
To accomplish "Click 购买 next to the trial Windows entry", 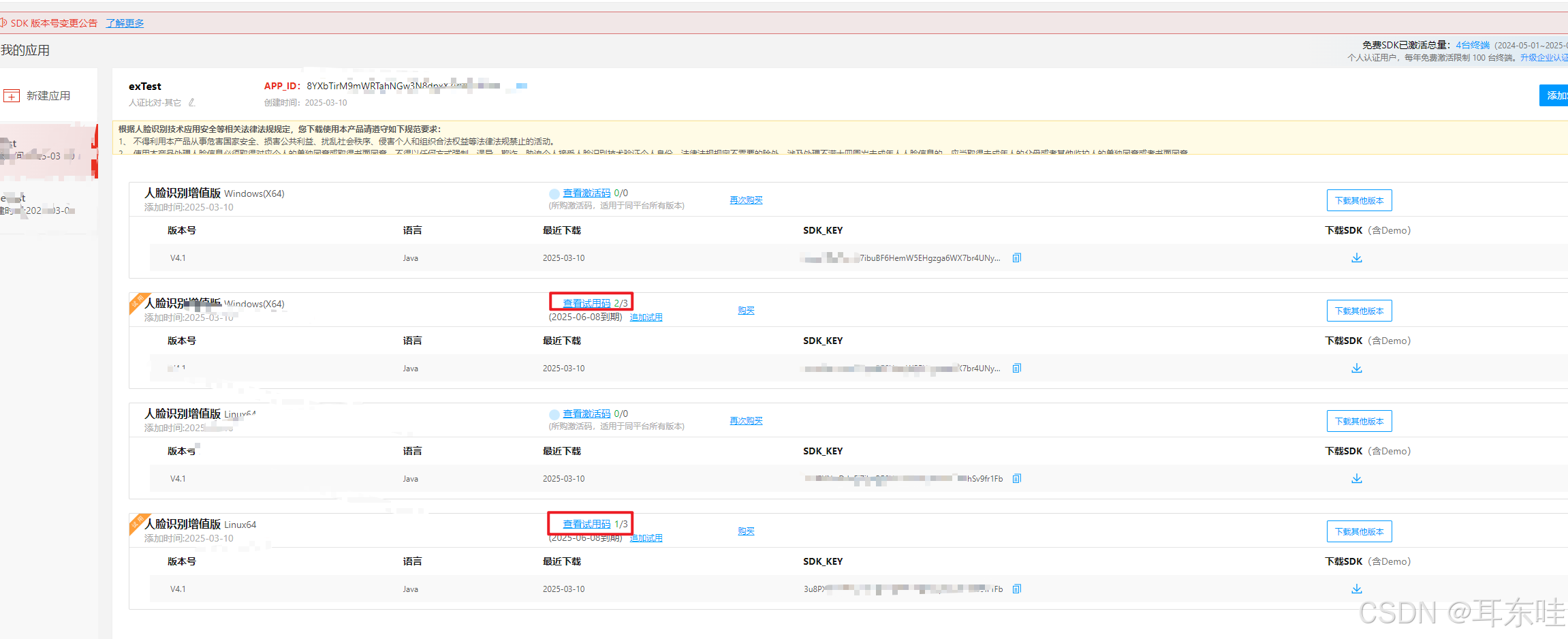I will (x=745, y=310).
